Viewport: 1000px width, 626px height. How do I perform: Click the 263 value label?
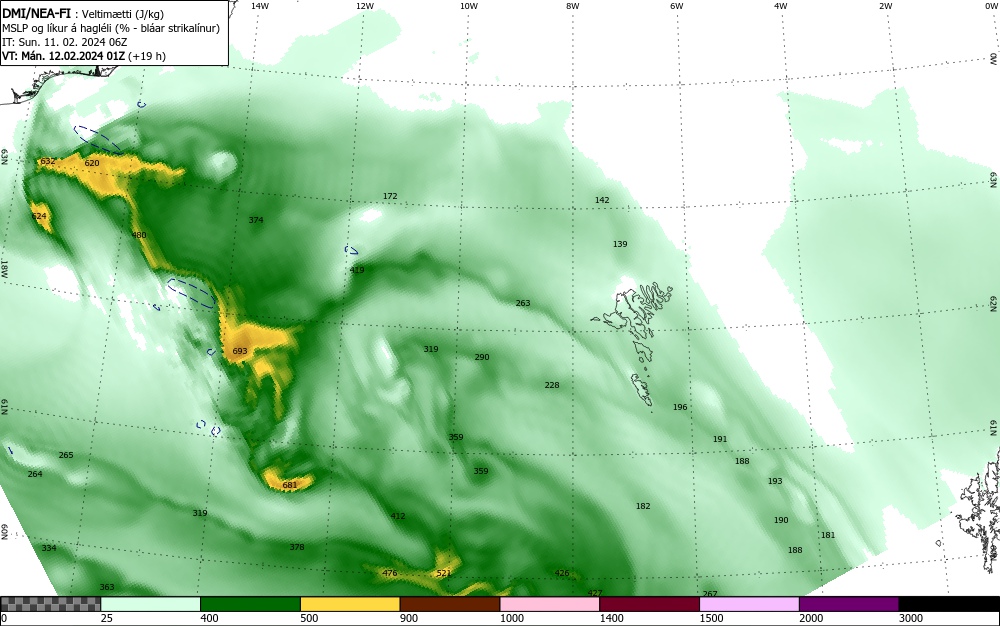[x=523, y=303]
